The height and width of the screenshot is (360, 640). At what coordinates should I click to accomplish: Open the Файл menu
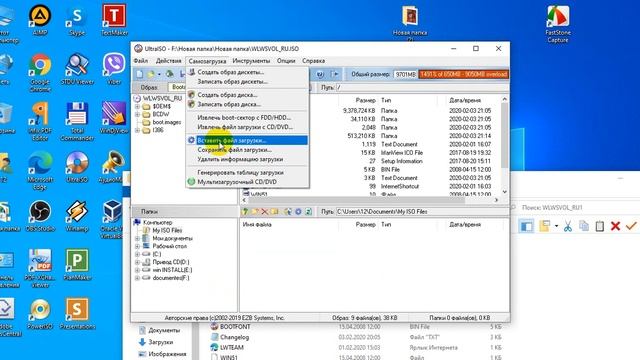(x=141, y=61)
